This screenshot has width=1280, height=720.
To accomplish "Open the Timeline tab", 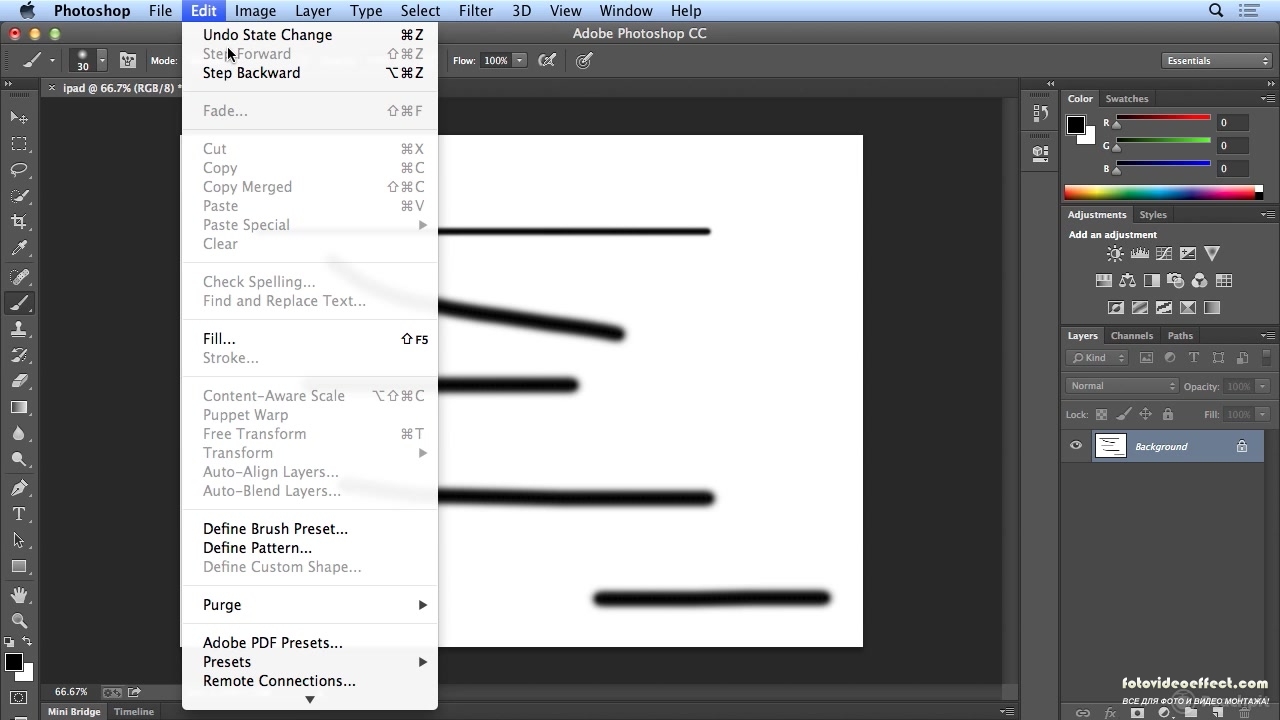I will pos(133,712).
